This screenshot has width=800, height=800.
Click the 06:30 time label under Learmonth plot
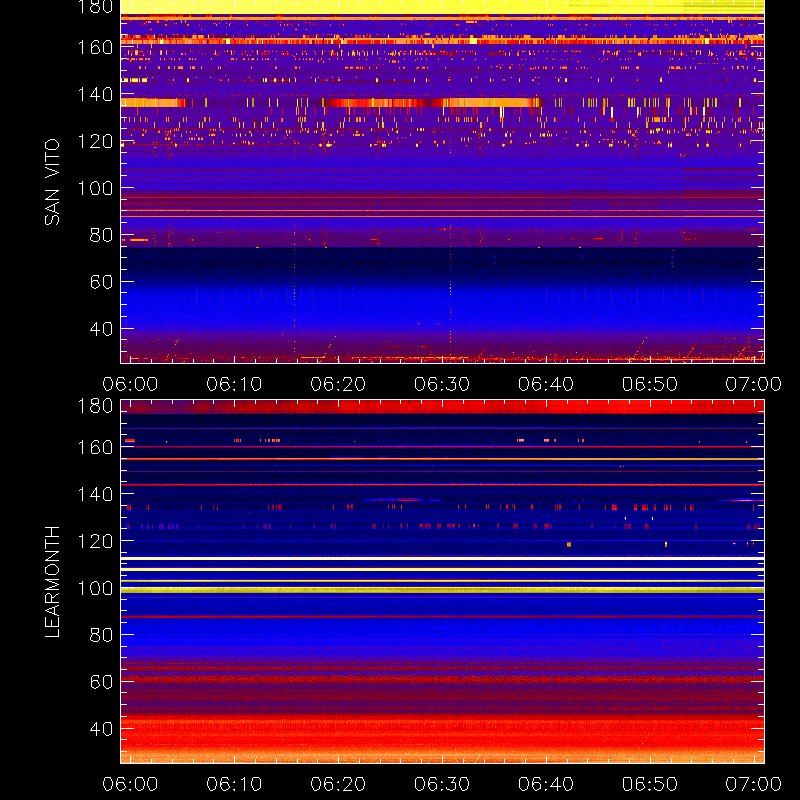[x=442, y=784]
